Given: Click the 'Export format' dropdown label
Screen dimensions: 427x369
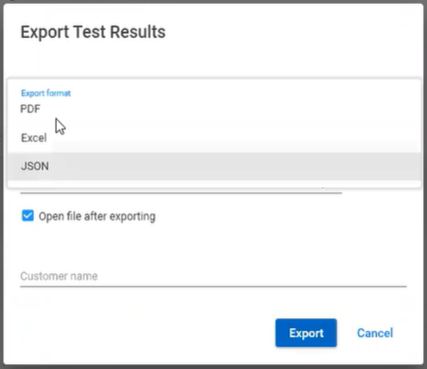Looking at the screenshot, I should pyautogui.click(x=46, y=93).
